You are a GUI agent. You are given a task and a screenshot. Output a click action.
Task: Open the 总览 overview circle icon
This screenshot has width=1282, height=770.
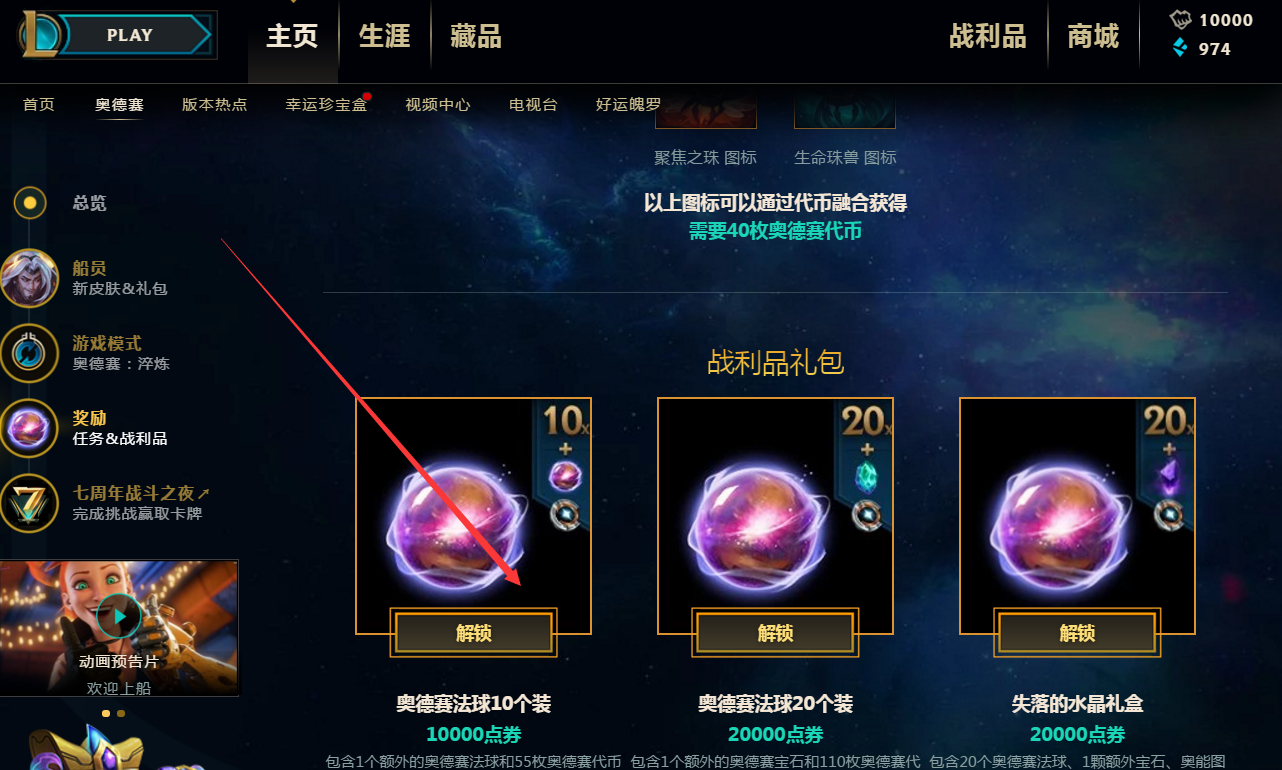point(30,203)
